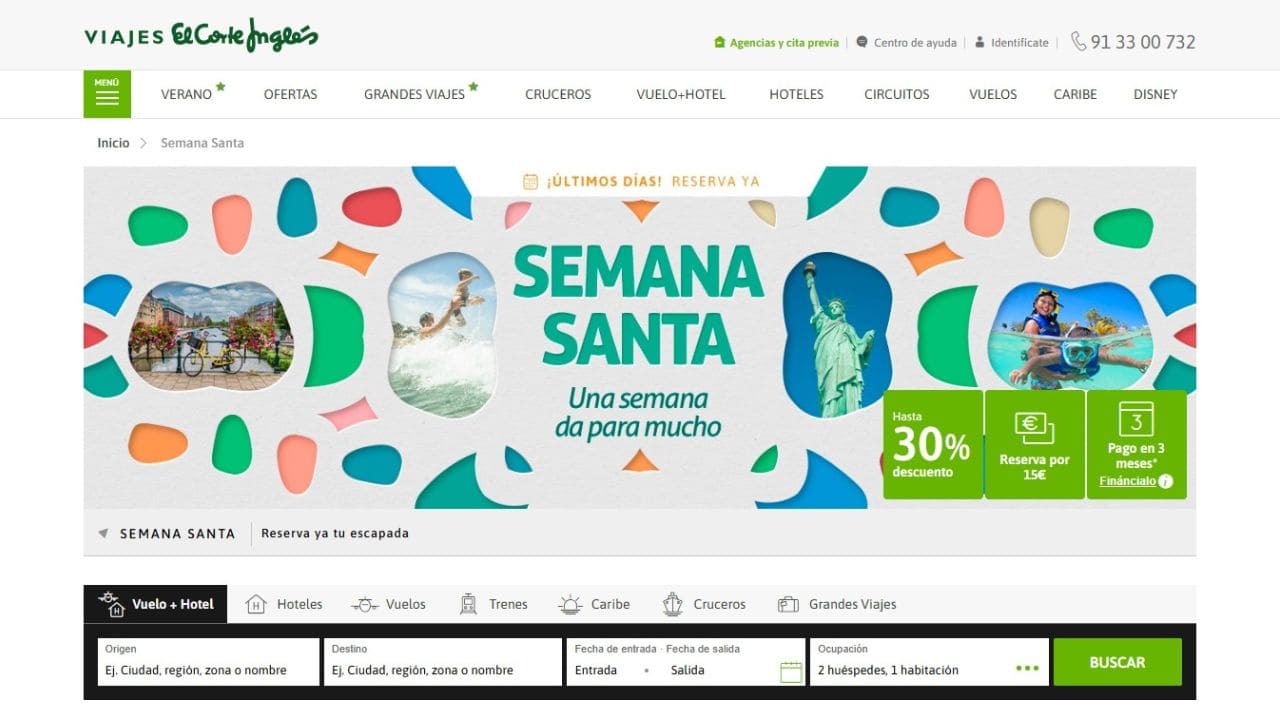Expand occupancy options with three green dots

(1027, 669)
